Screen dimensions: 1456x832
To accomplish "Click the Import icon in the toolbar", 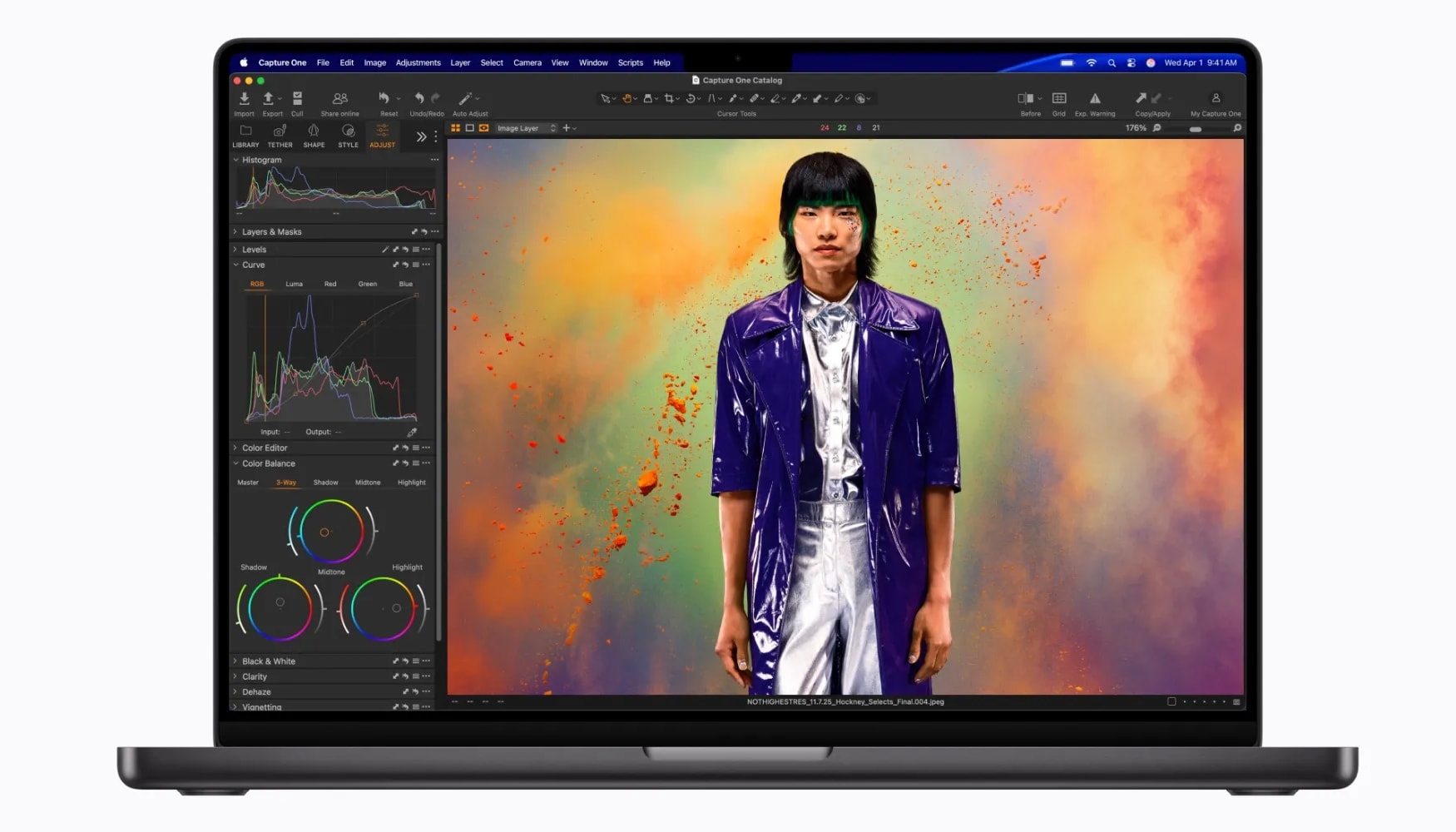I will pos(244,99).
